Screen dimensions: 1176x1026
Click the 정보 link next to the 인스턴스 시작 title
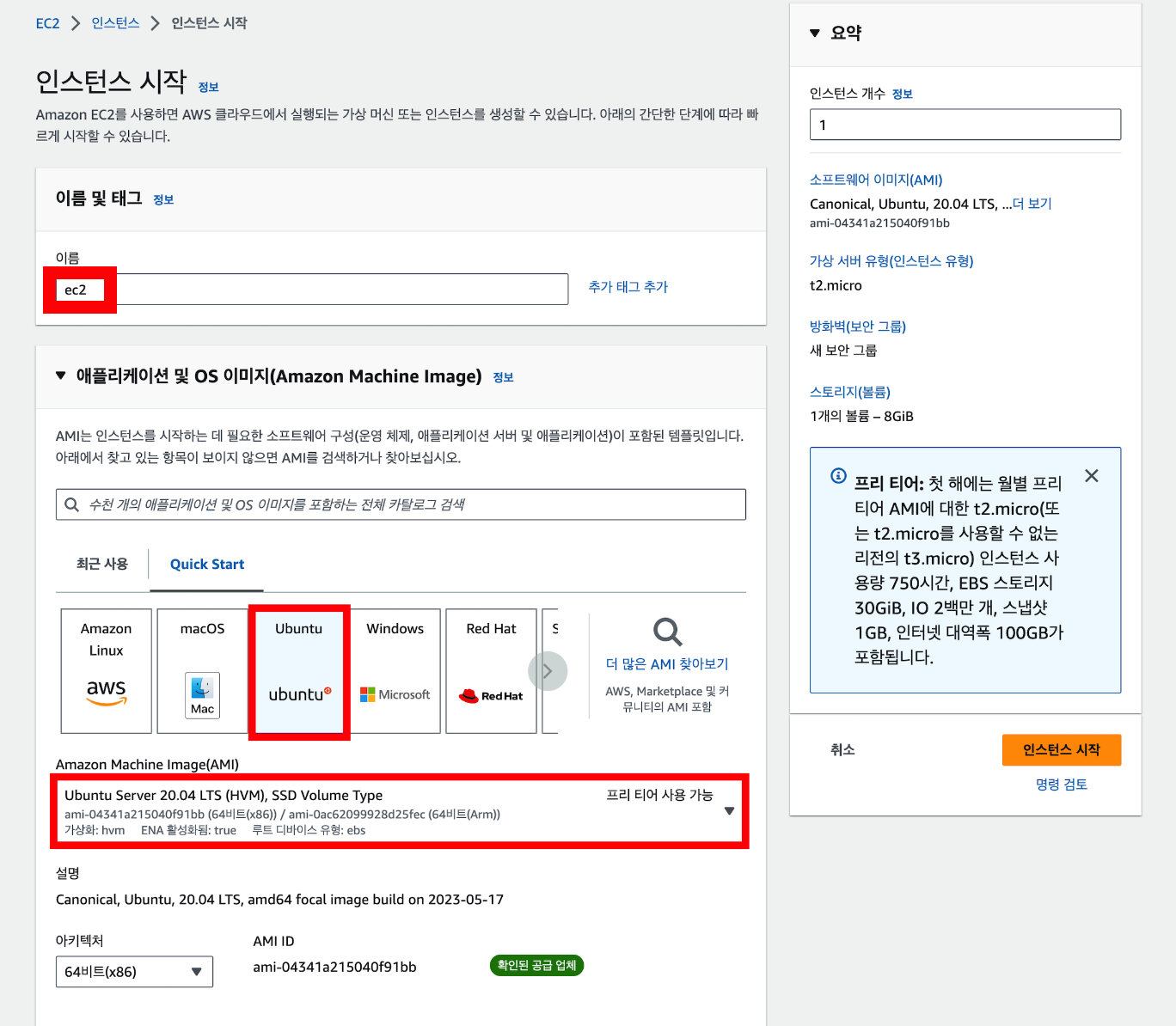point(209,87)
